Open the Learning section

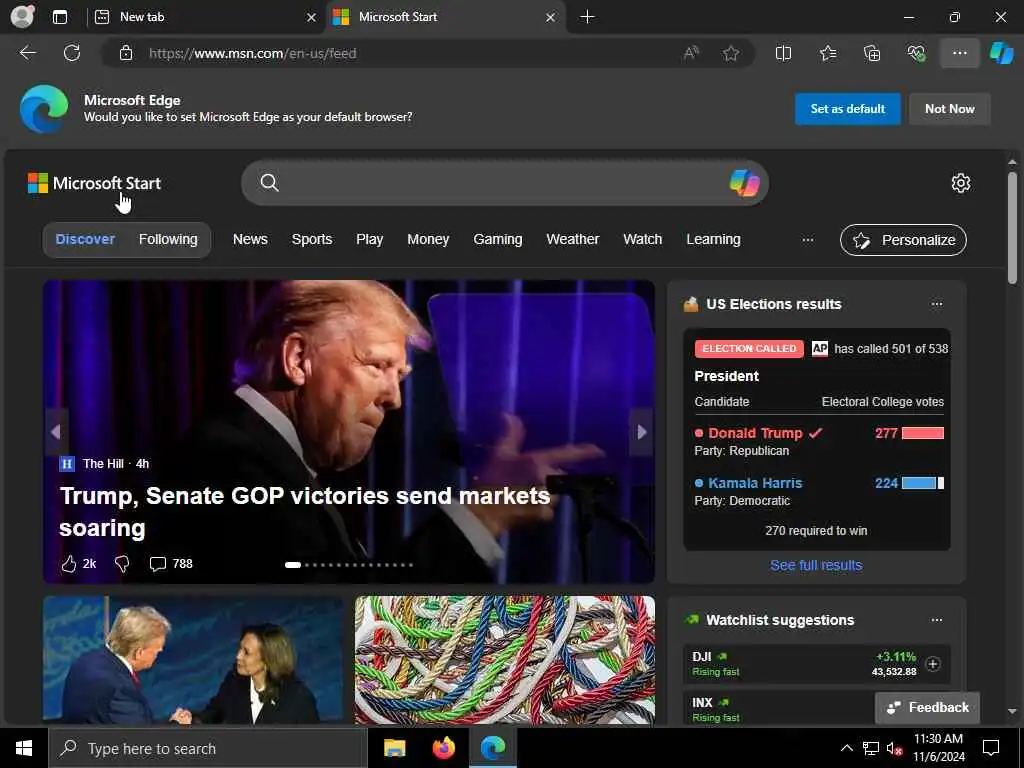[x=713, y=239]
